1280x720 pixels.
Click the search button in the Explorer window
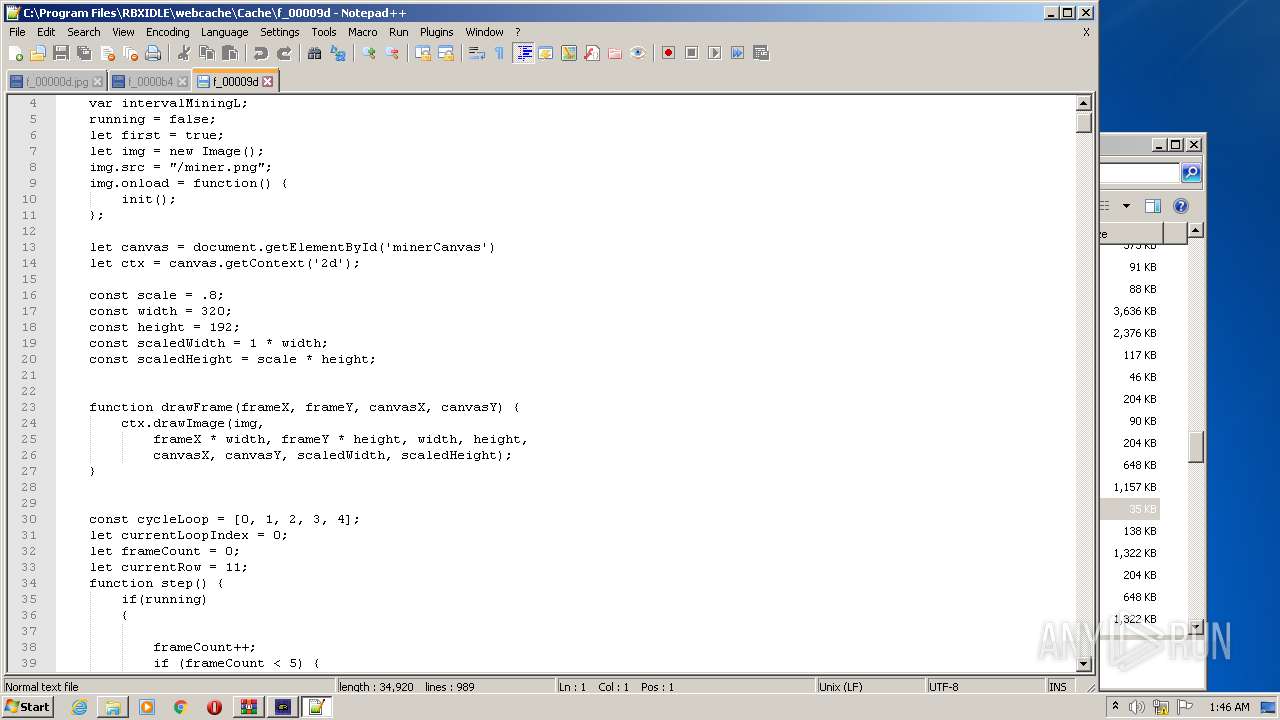point(1191,173)
